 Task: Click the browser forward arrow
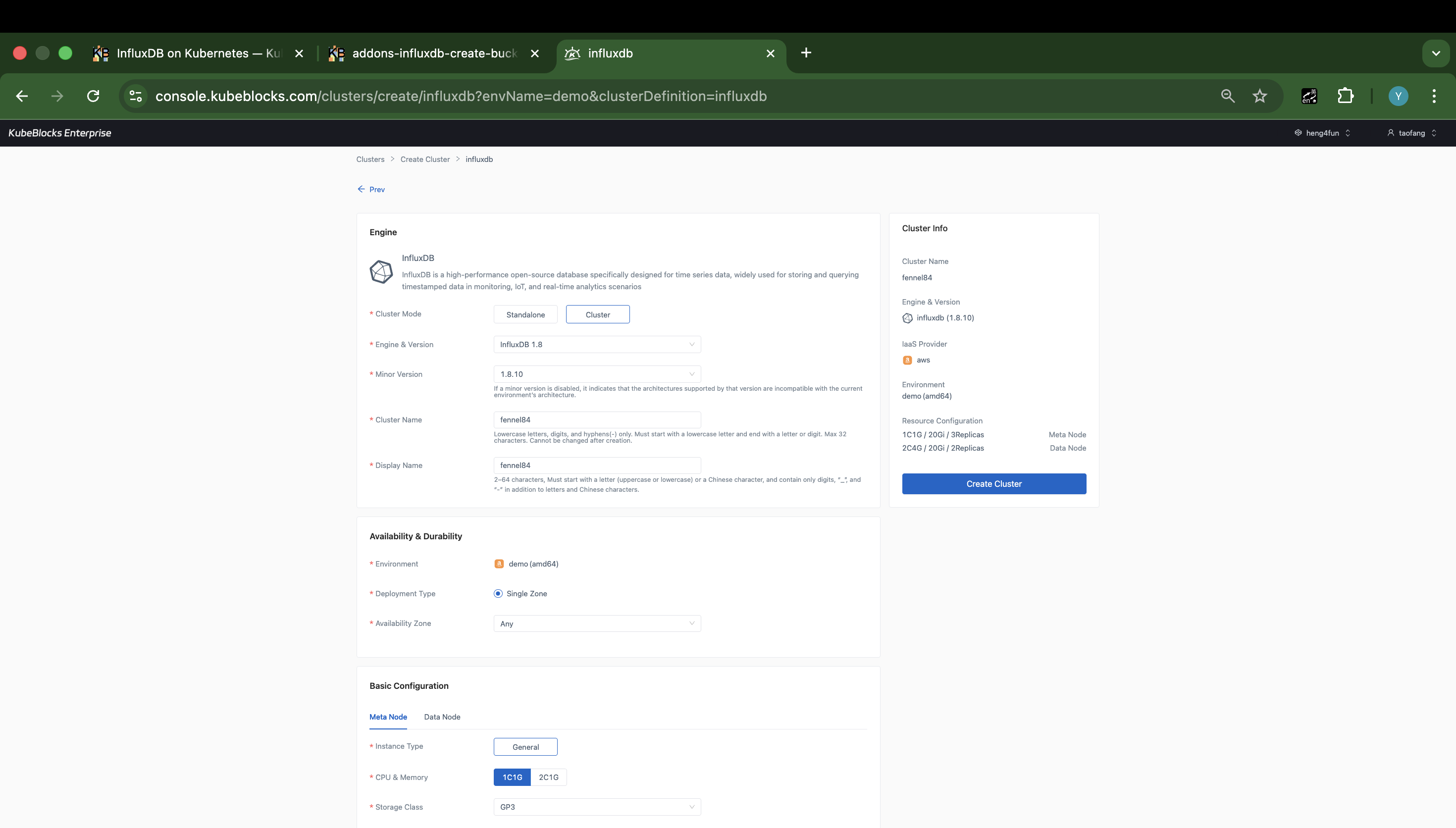coord(57,96)
